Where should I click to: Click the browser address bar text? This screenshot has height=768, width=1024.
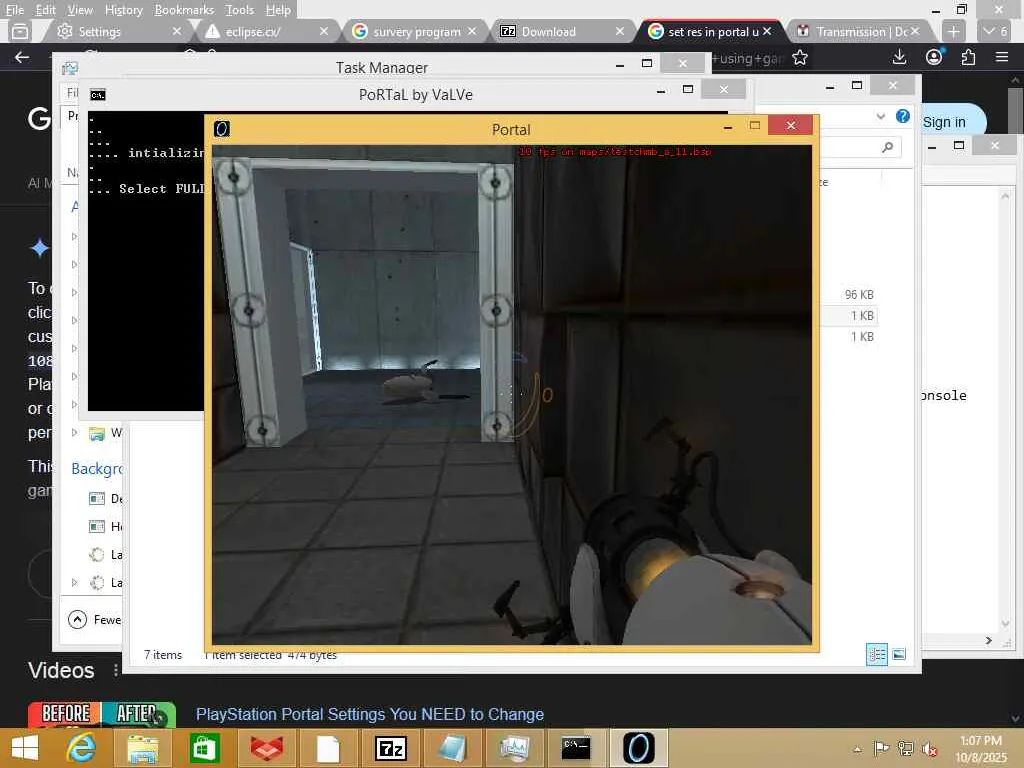point(747,58)
